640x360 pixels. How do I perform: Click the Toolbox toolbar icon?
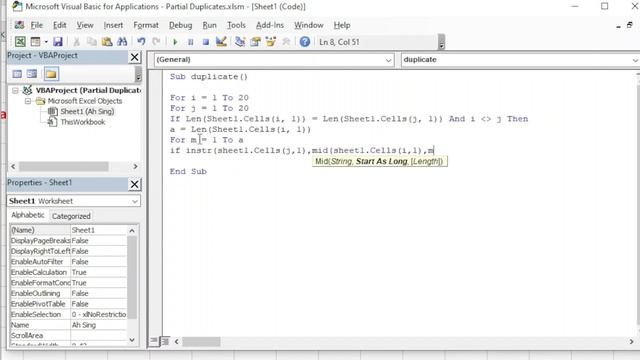click(286, 42)
